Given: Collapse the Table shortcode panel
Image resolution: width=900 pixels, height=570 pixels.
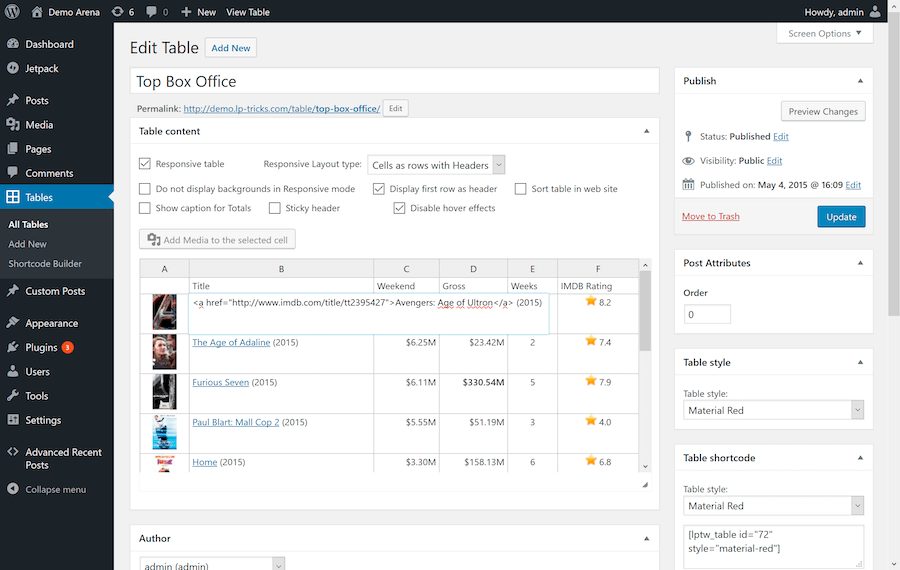Looking at the screenshot, I should tap(860, 457).
